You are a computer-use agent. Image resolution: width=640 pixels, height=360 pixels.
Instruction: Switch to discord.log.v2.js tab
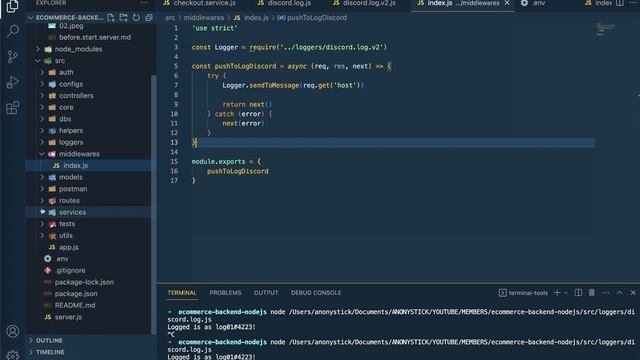pos(364,3)
